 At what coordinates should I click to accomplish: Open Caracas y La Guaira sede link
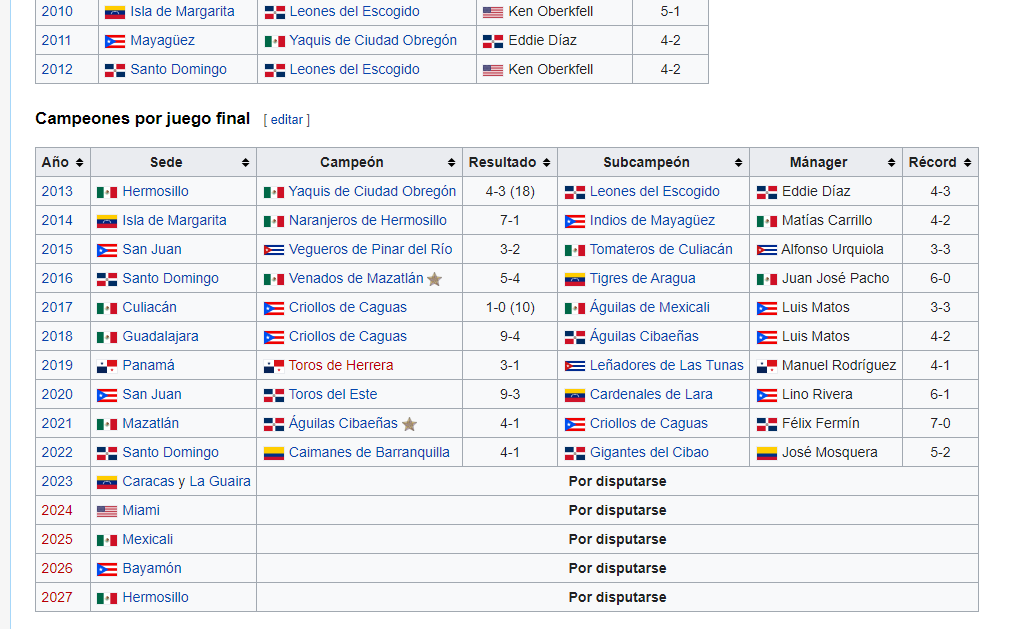pos(187,481)
